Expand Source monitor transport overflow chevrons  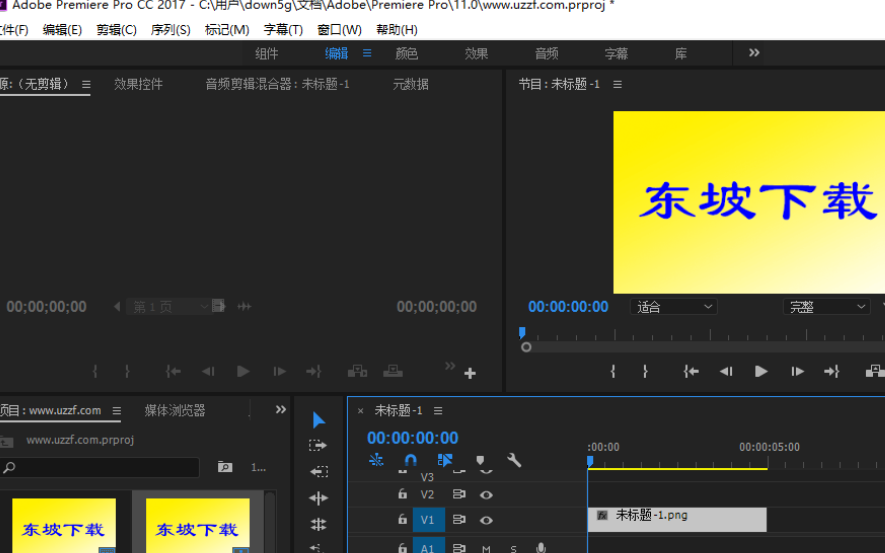(450, 366)
